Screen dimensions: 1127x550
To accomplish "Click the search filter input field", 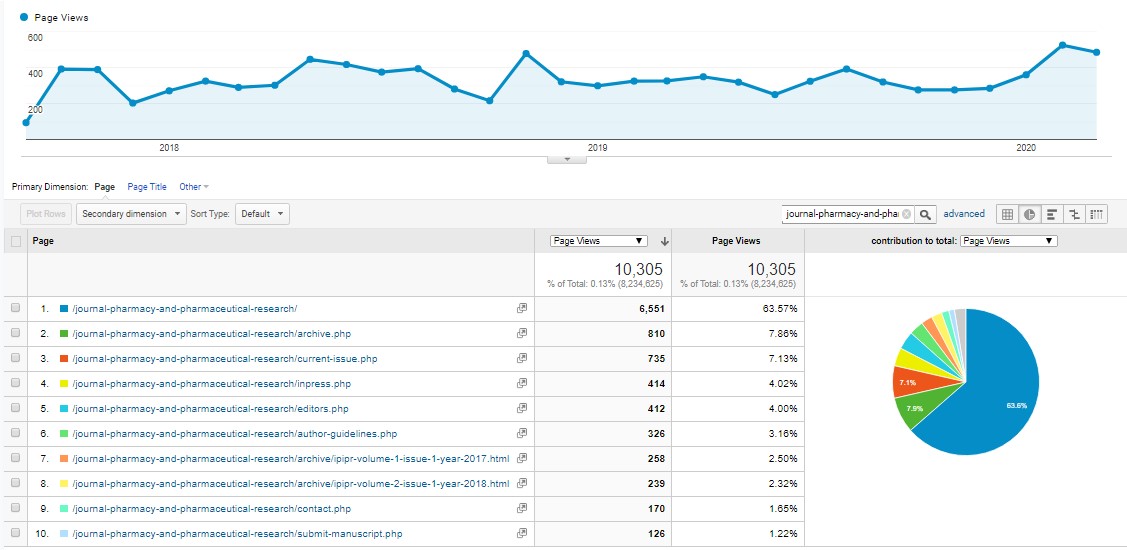I will click(x=842, y=214).
